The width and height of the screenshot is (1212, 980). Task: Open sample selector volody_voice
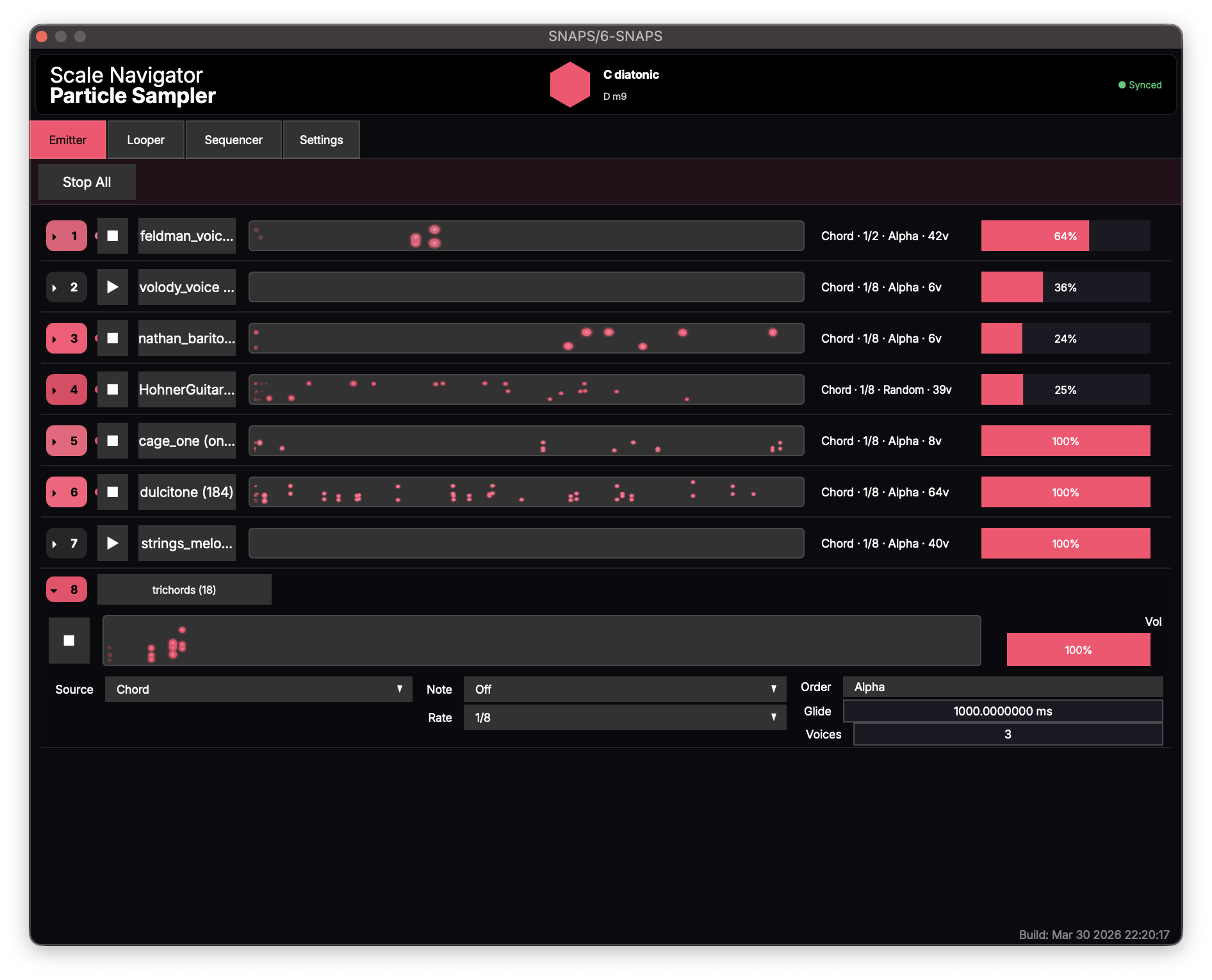(x=187, y=287)
